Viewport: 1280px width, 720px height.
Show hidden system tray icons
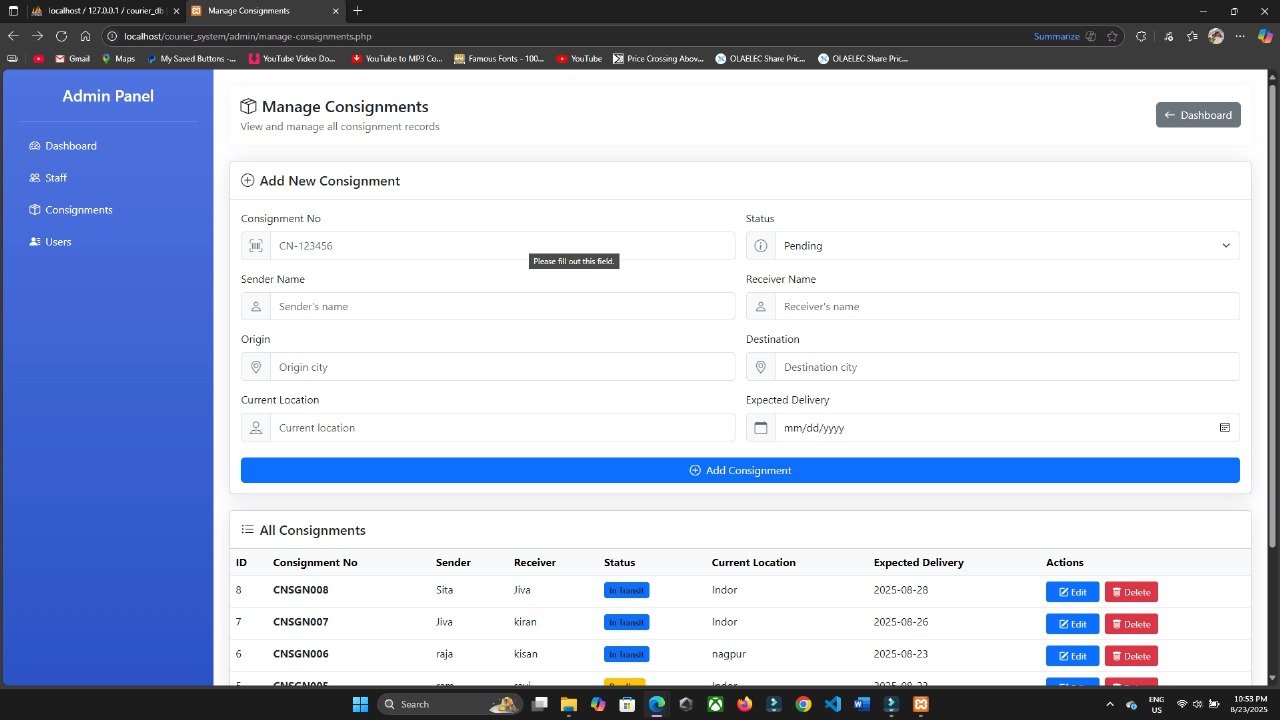pyautogui.click(x=1109, y=704)
